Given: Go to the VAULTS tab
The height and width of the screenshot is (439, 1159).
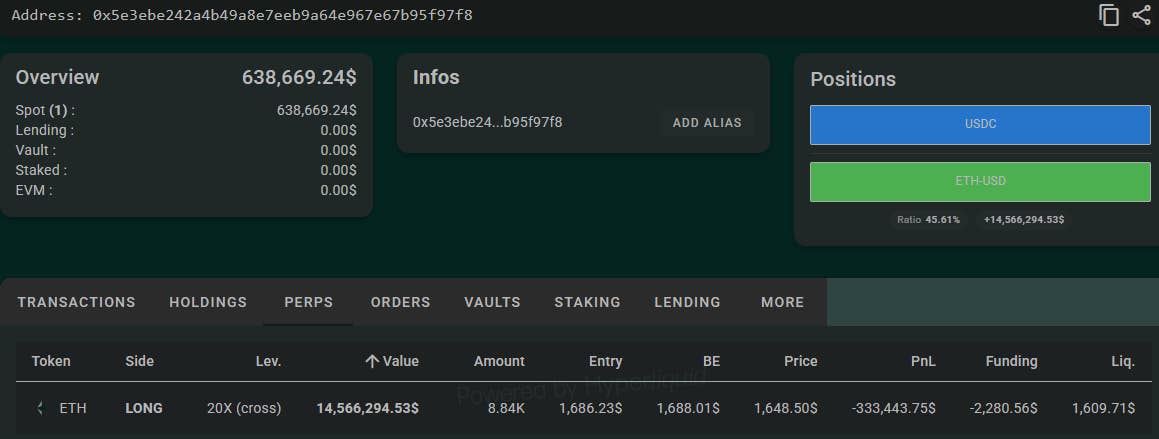Looking at the screenshot, I should click(x=492, y=302).
